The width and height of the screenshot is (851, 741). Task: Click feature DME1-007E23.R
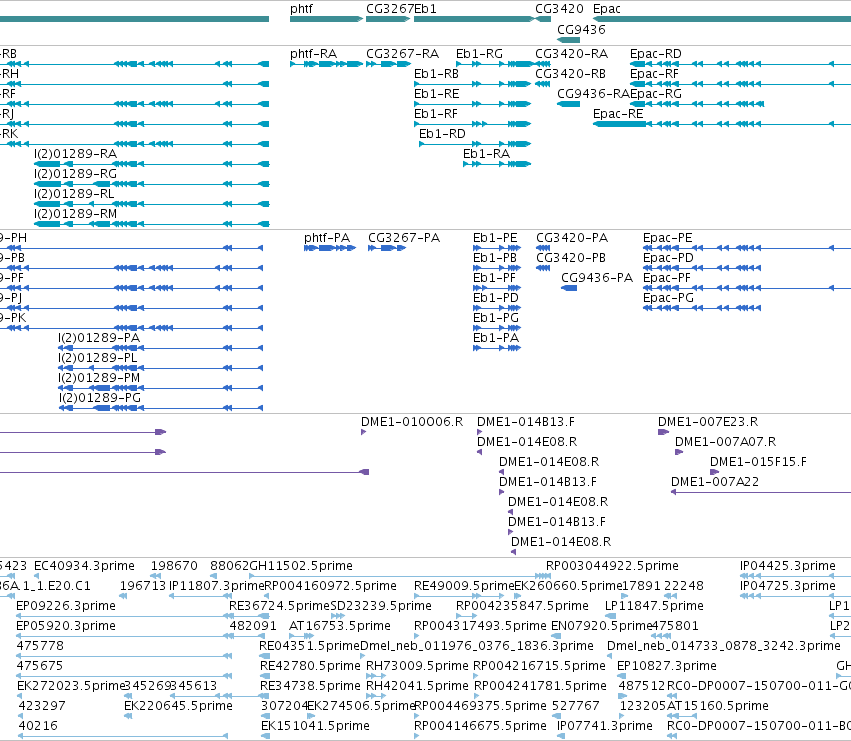(708, 422)
